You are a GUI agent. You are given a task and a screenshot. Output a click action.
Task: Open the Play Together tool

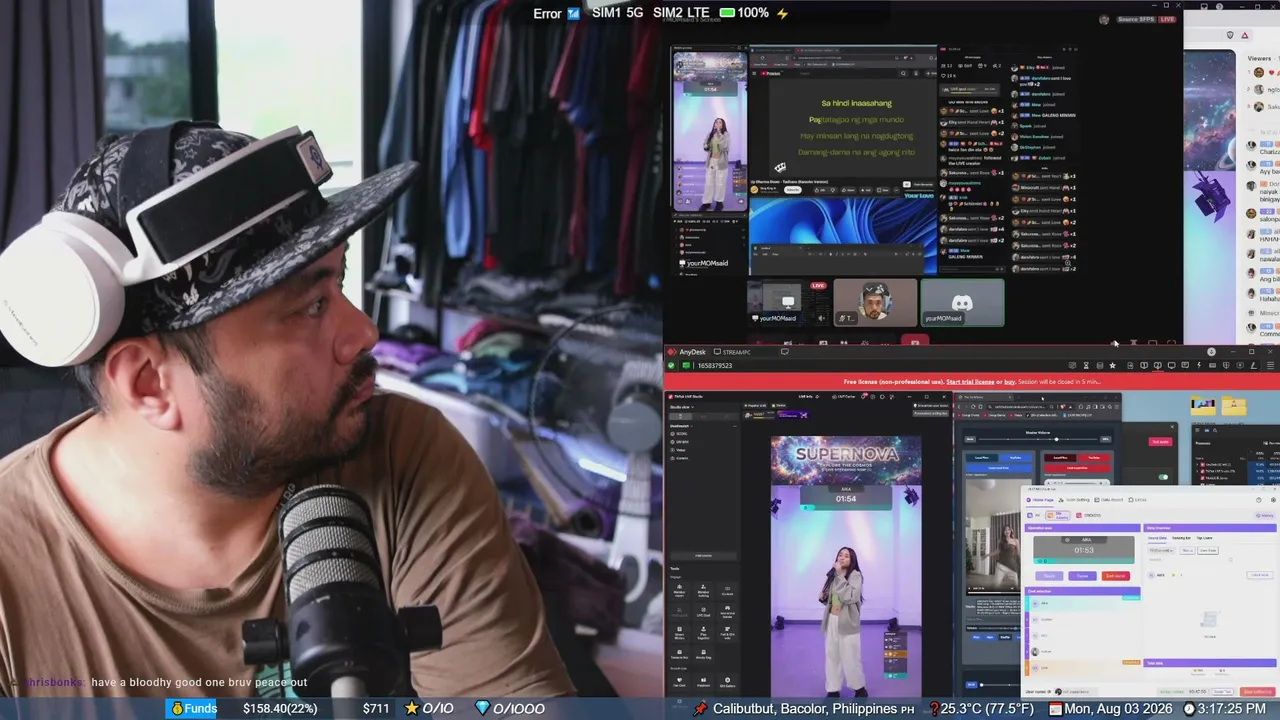[x=703, y=634]
